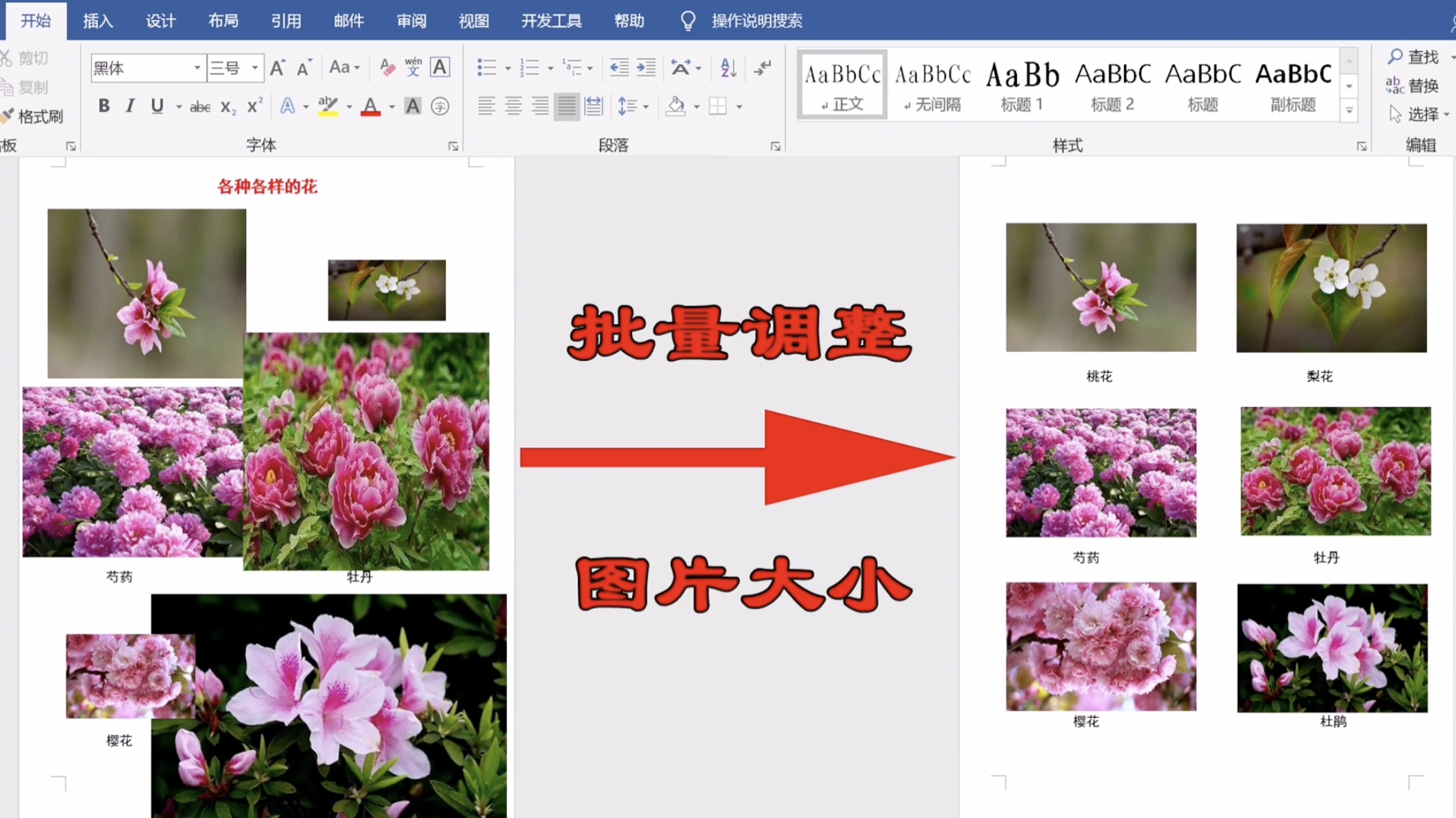Viewport: 1456px width, 818px height.
Task: Toggle Italic formatting button
Action: point(130,106)
